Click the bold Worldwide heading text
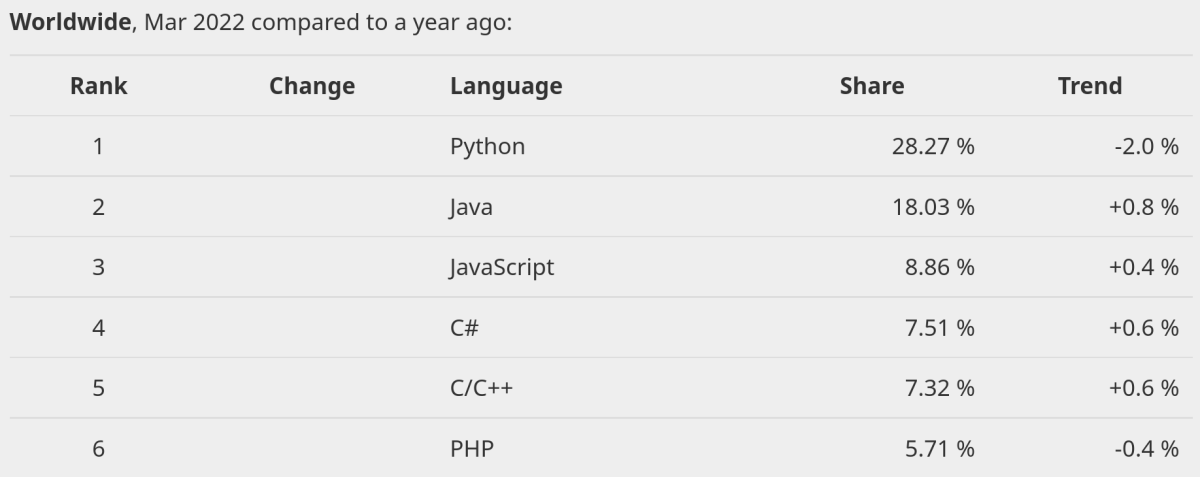 point(69,22)
